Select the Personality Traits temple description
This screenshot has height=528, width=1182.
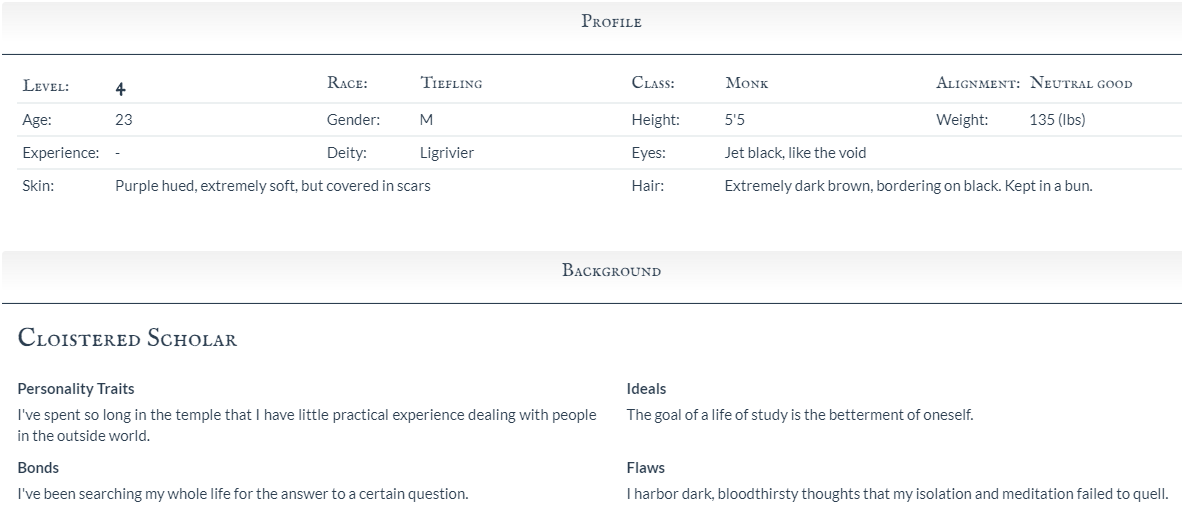307,425
